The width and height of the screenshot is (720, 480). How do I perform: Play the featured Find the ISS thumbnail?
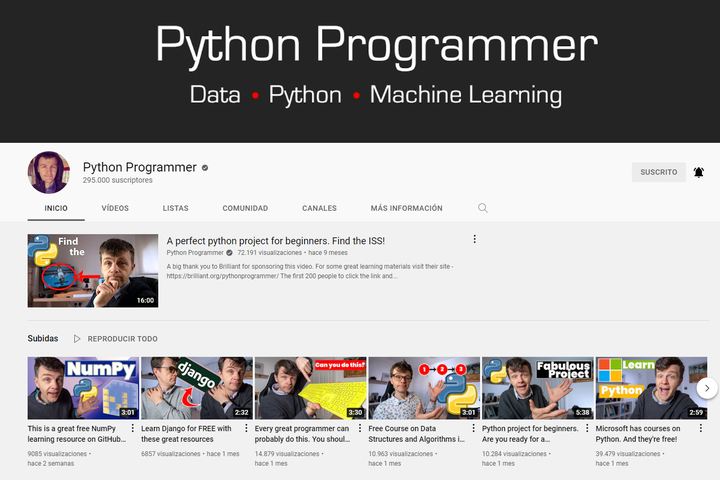coord(93,271)
